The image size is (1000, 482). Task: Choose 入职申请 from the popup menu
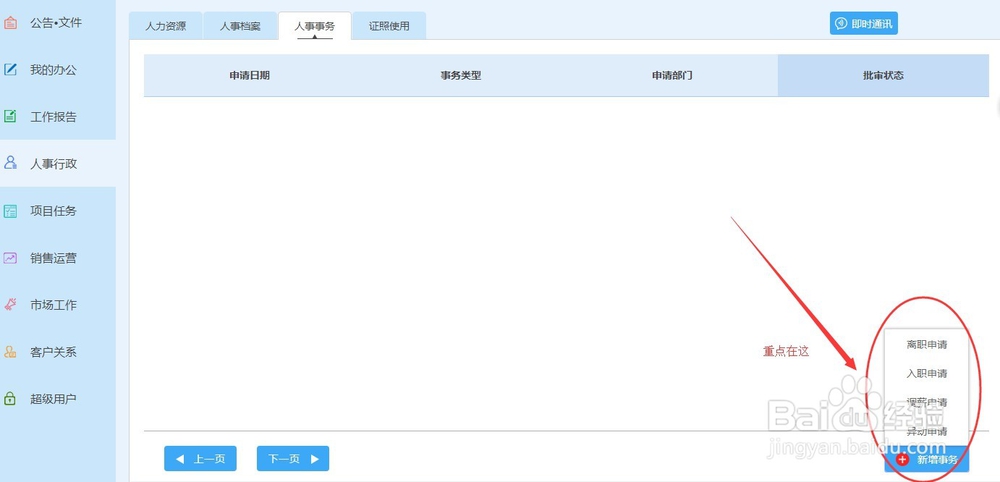927,374
